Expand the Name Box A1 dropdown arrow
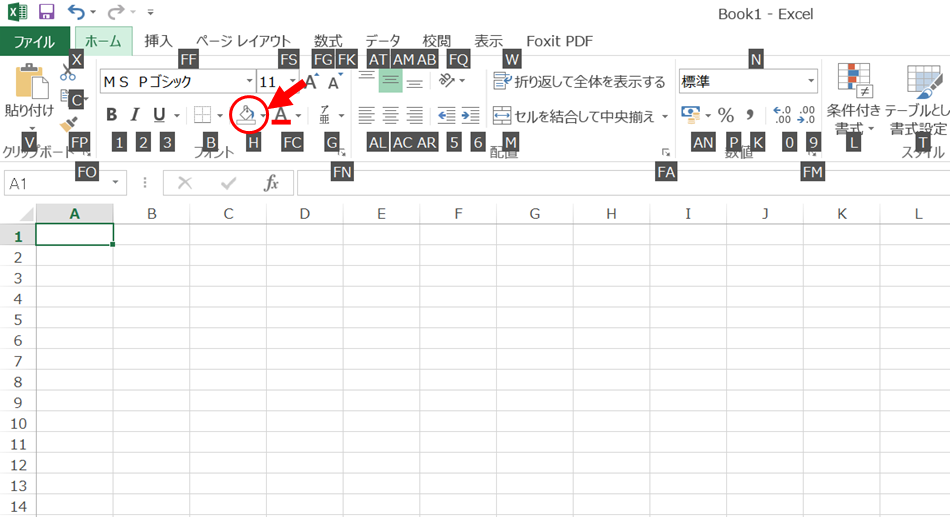 point(115,183)
